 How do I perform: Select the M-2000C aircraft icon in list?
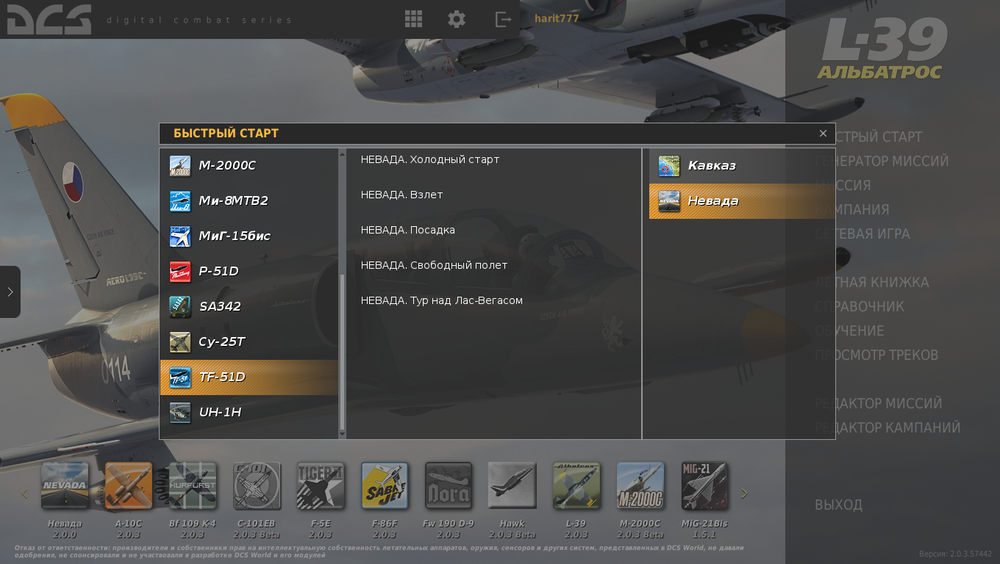(180, 166)
